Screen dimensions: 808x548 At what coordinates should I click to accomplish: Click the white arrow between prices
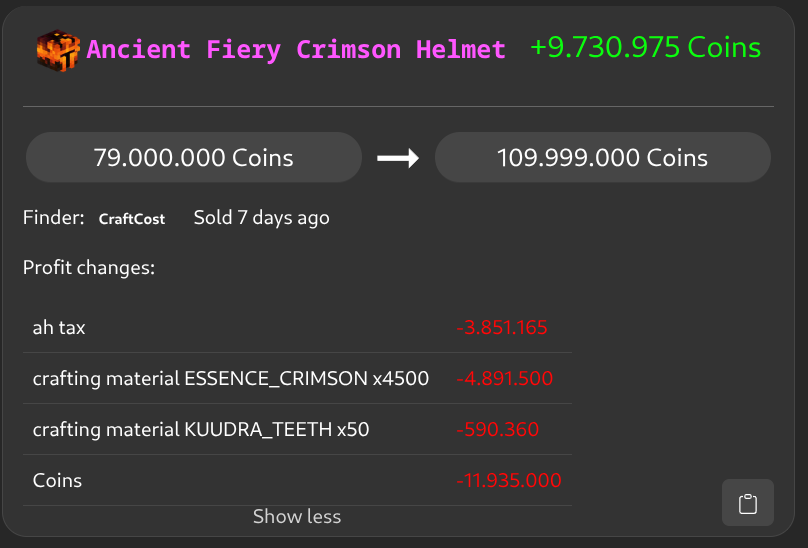click(397, 158)
